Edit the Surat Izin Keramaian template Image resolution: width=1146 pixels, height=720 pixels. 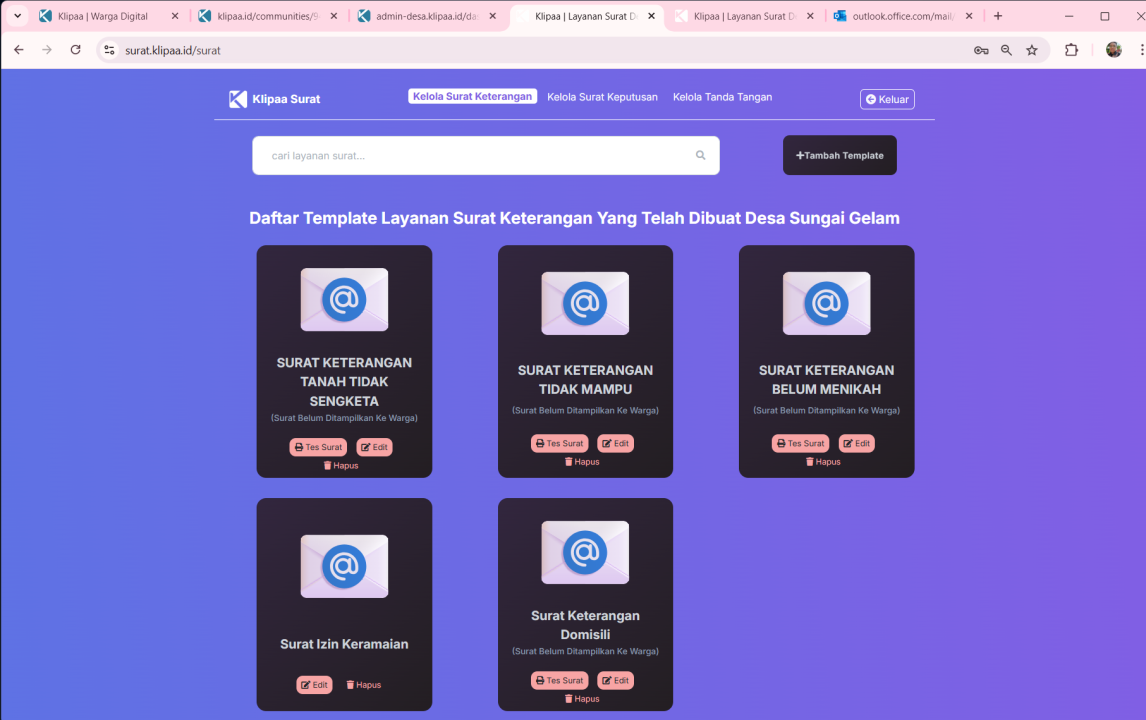(314, 685)
